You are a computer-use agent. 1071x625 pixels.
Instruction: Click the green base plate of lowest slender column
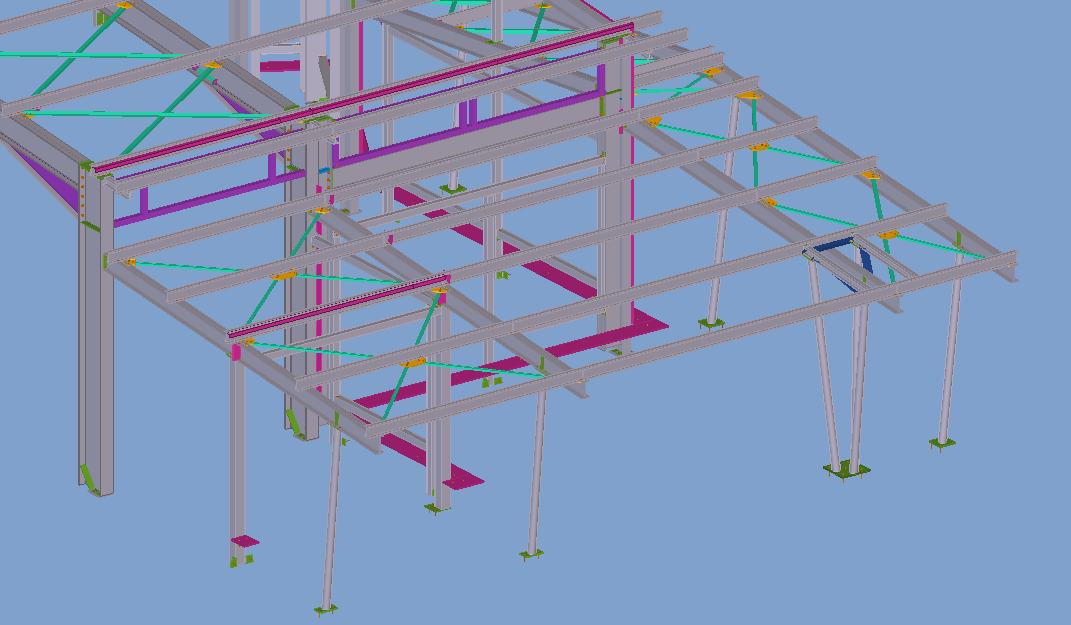pos(324,607)
